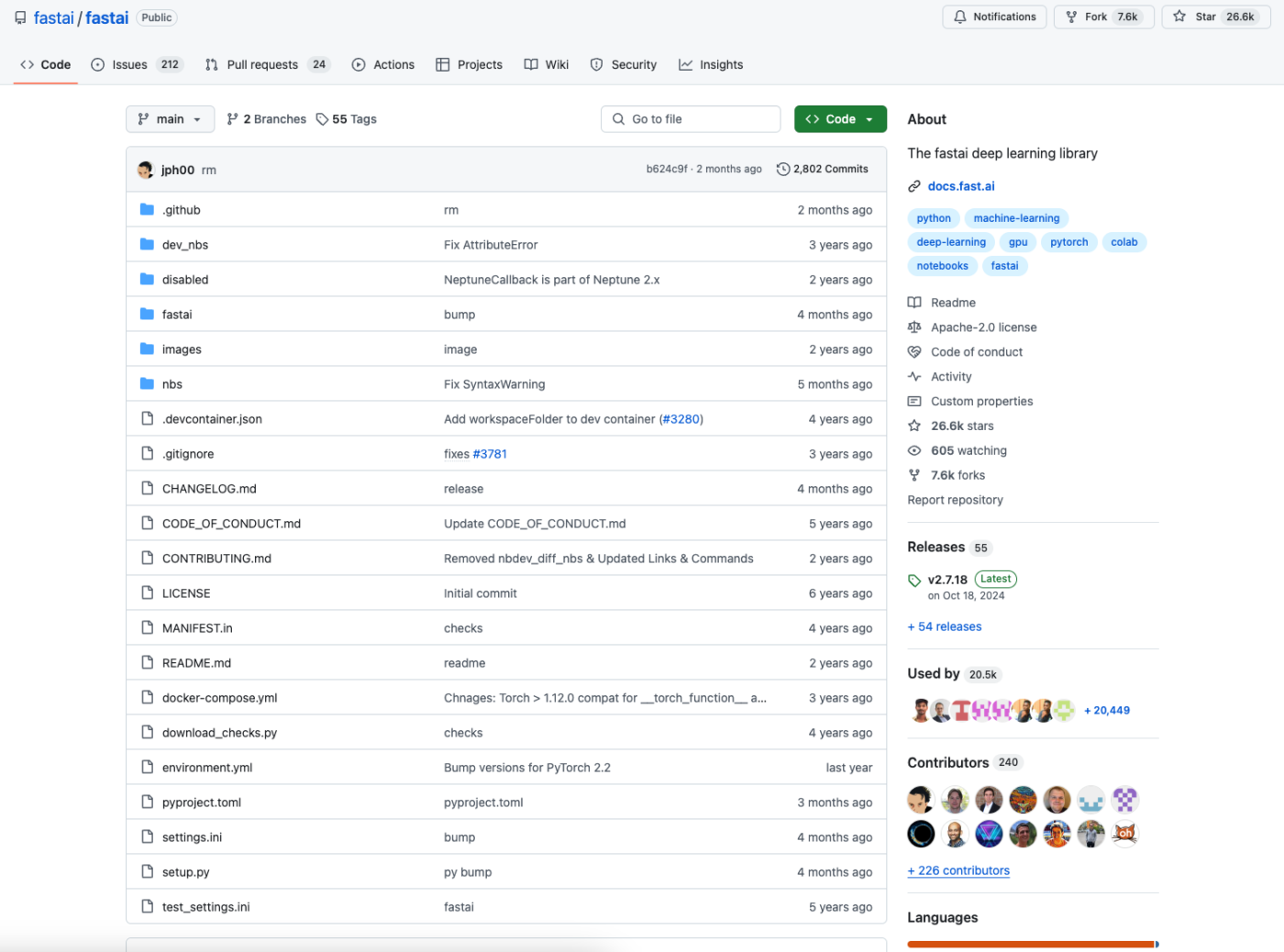Click the Fork button
Viewport: 1284px width, 952px height.
point(1103,17)
